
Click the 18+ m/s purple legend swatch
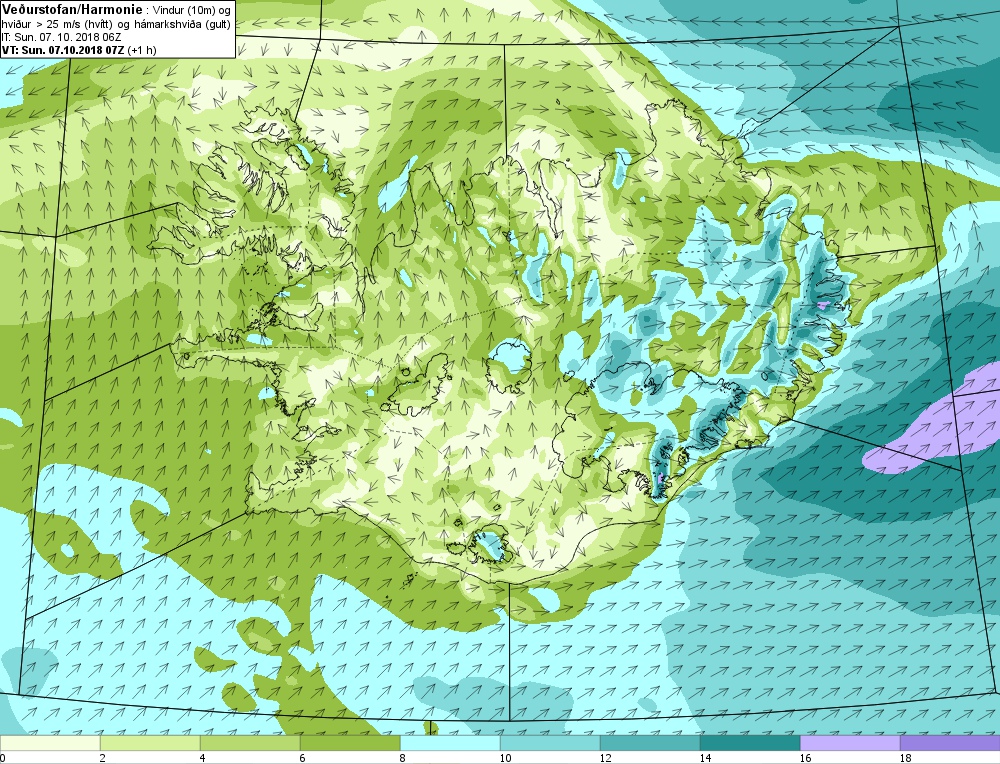click(x=950, y=744)
